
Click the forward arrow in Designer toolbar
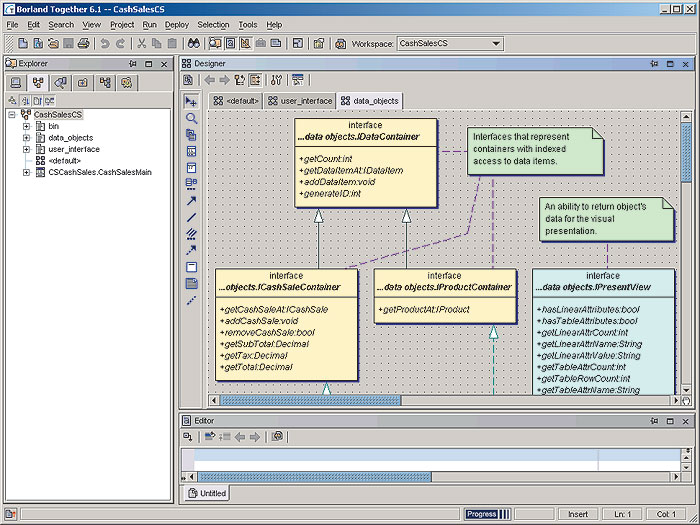(224, 80)
